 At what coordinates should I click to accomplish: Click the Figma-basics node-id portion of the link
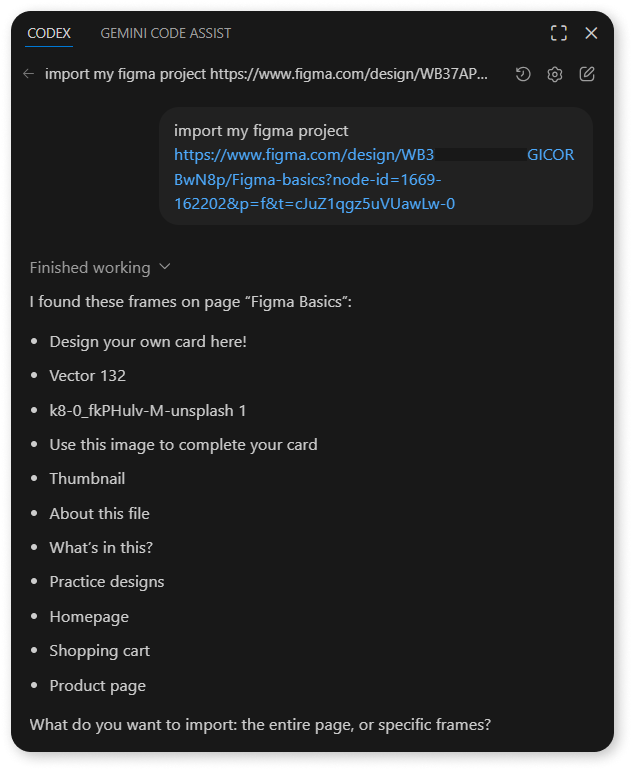pyautogui.click(x=308, y=179)
